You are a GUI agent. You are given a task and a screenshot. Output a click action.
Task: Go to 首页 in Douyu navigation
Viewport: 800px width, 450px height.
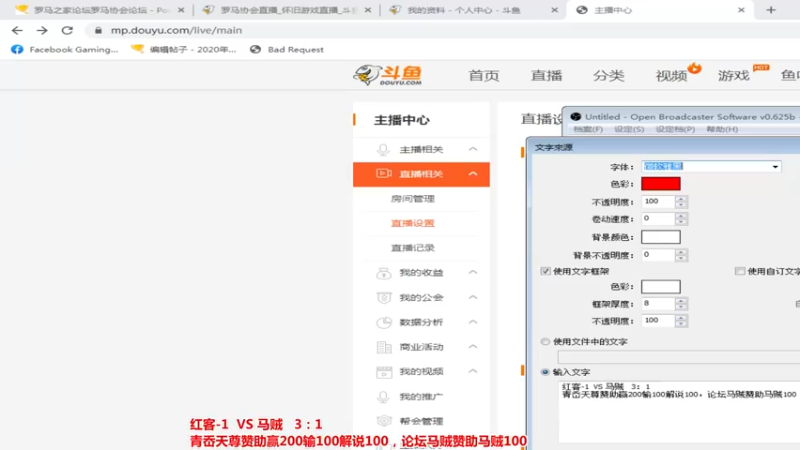tap(484, 76)
